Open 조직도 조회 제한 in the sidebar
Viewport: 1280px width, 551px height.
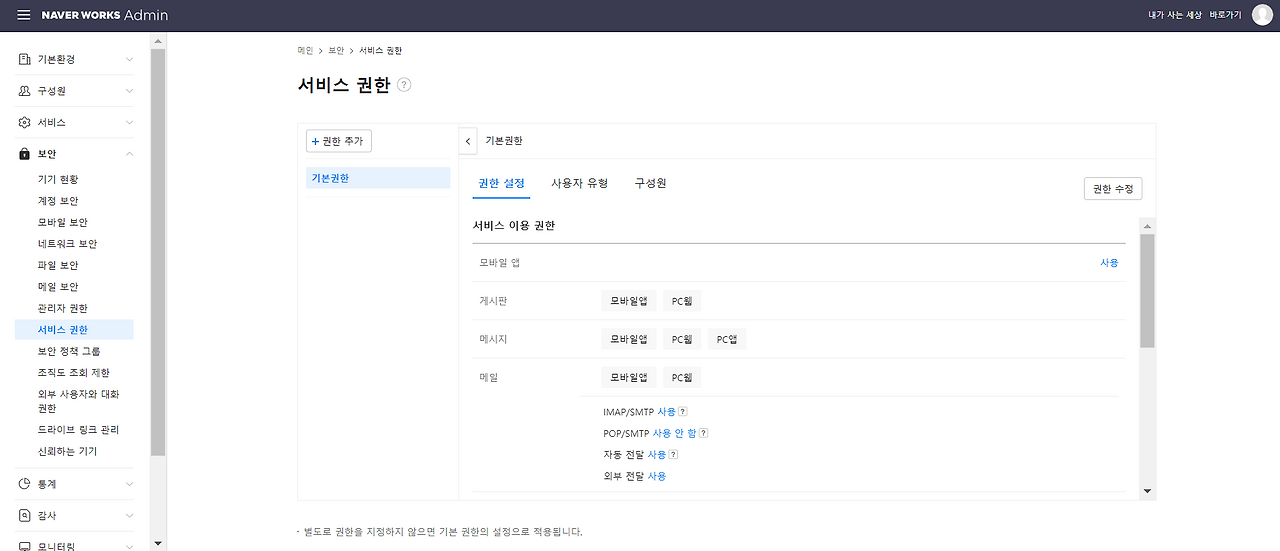(74, 373)
